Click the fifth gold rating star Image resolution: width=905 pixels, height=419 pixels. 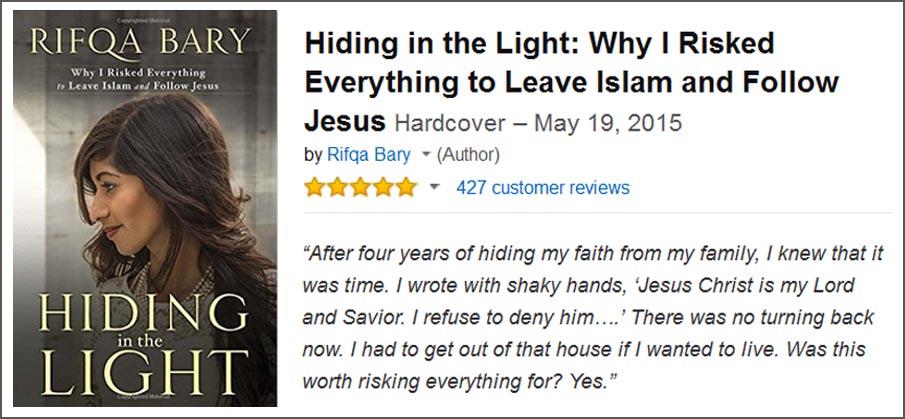click(406, 187)
